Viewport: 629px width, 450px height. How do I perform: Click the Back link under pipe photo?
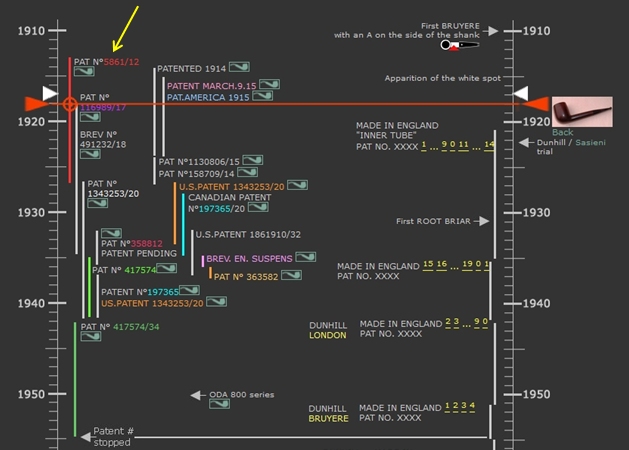[562, 132]
